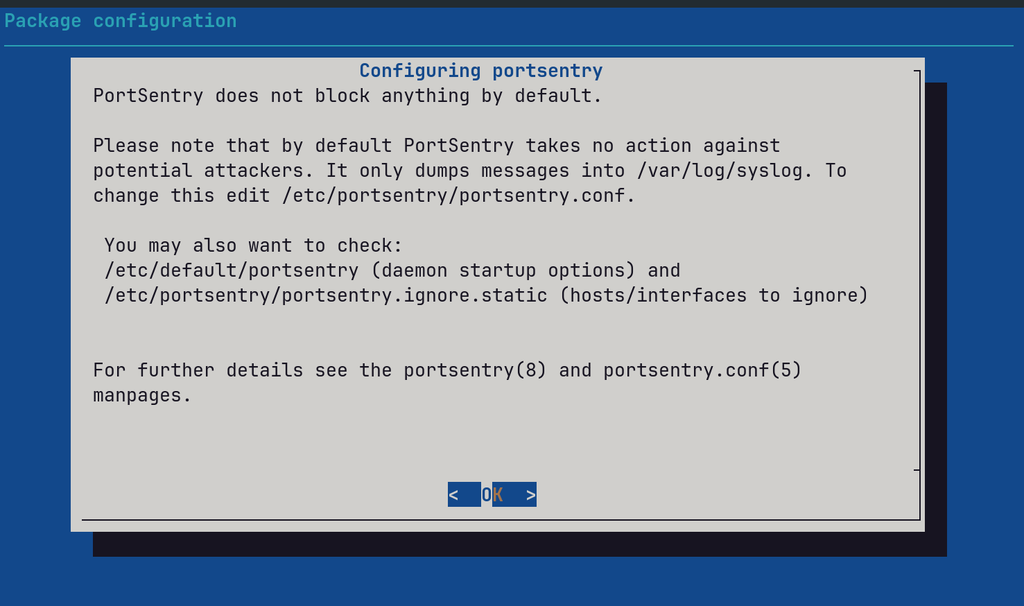1024x606 pixels.
Task: Click the /etc/portsentry/portsentry.conf path line
Action: point(364,196)
